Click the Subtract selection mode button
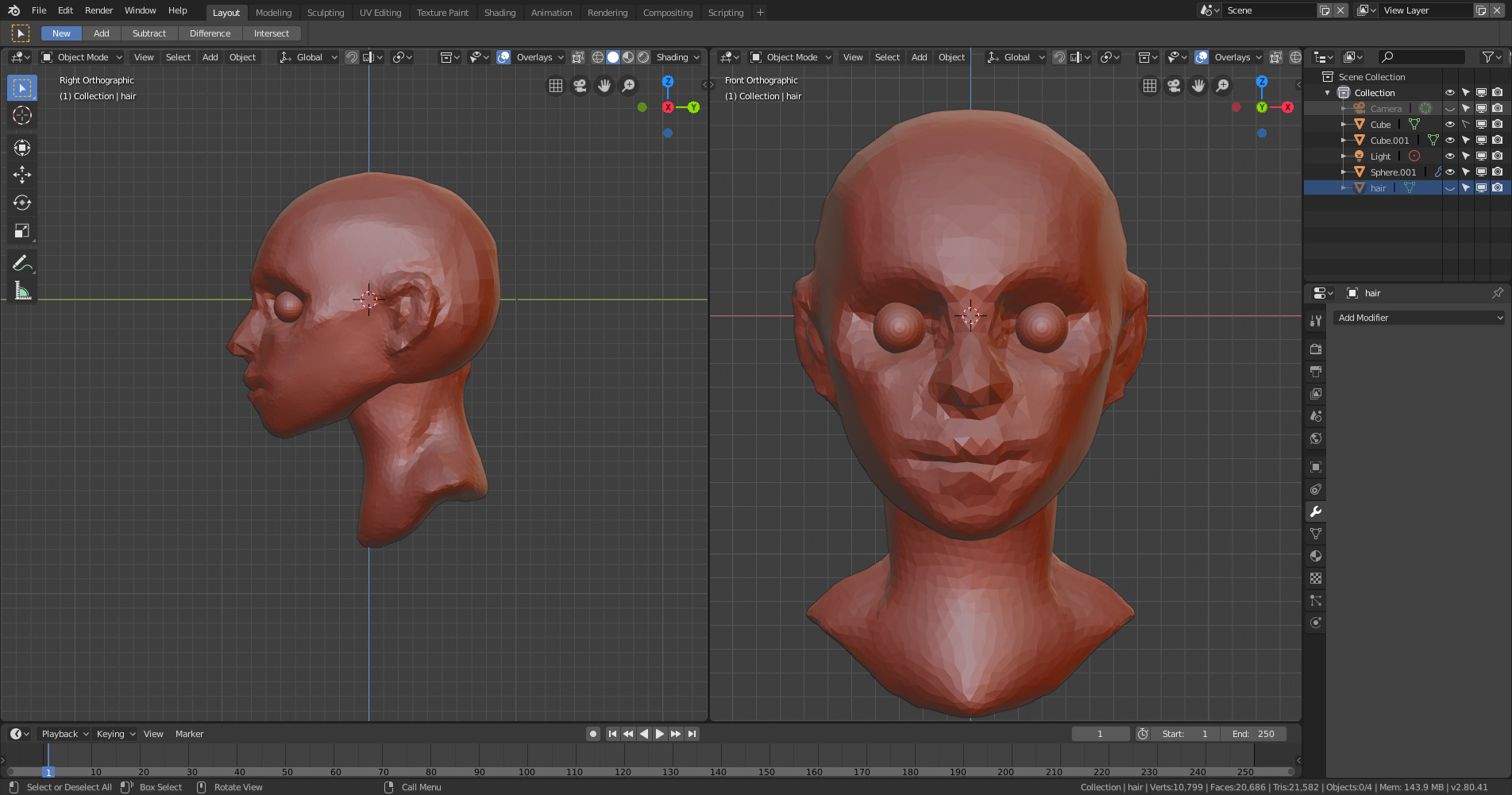Viewport: 1512px width, 795px height. coord(149,33)
